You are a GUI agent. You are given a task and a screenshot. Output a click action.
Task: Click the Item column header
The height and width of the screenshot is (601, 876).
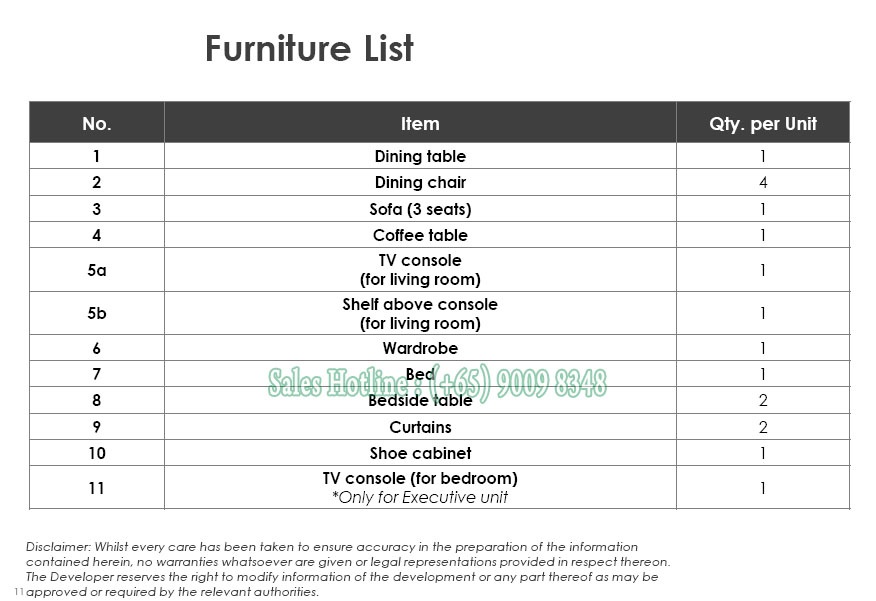(420, 124)
